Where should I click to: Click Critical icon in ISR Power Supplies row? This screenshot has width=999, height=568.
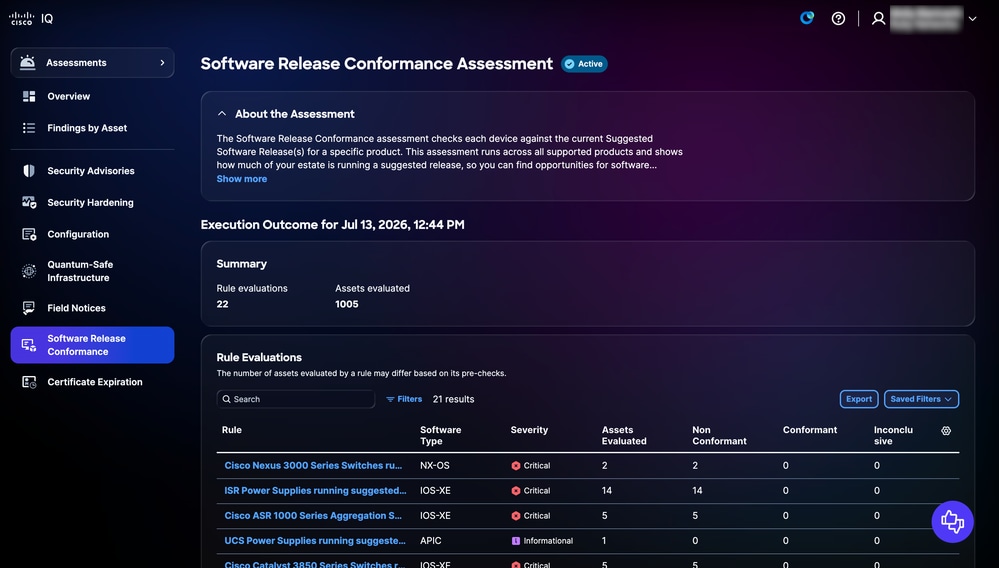point(516,491)
